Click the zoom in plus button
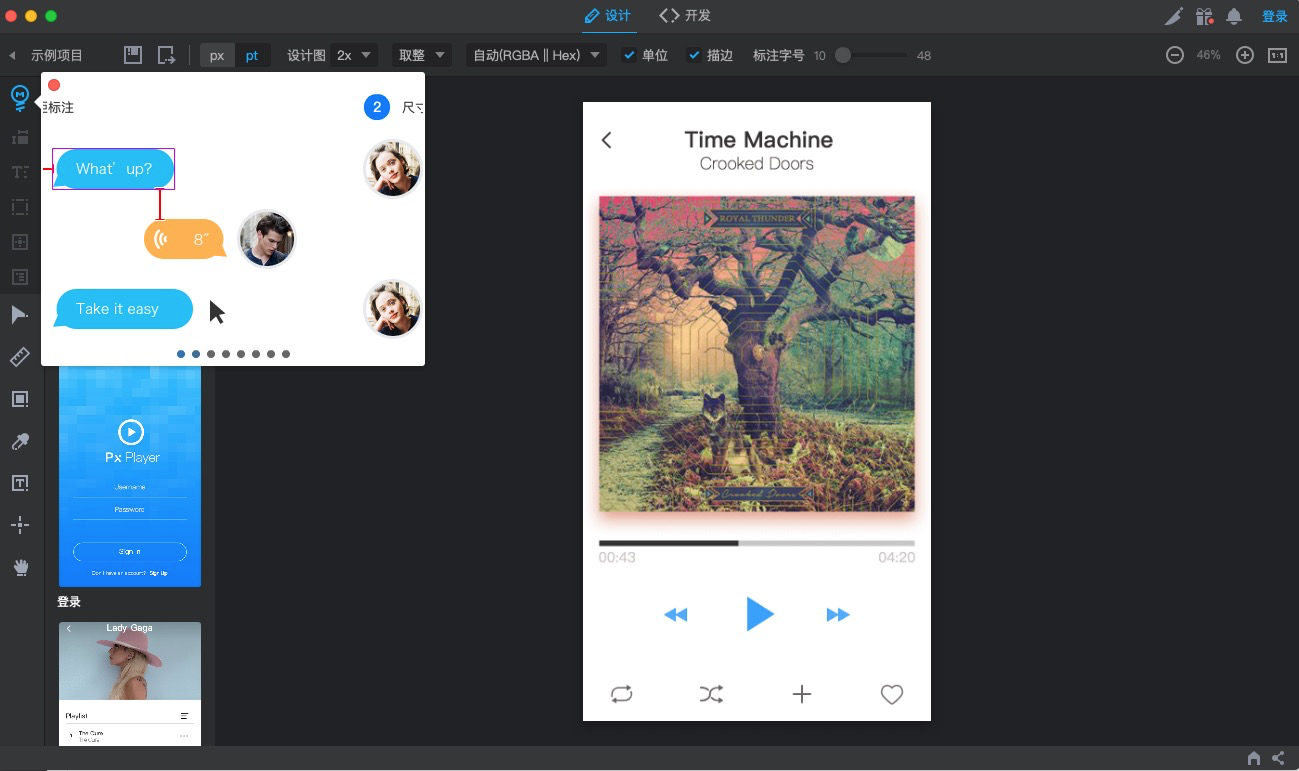 click(x=1244, y=55)
